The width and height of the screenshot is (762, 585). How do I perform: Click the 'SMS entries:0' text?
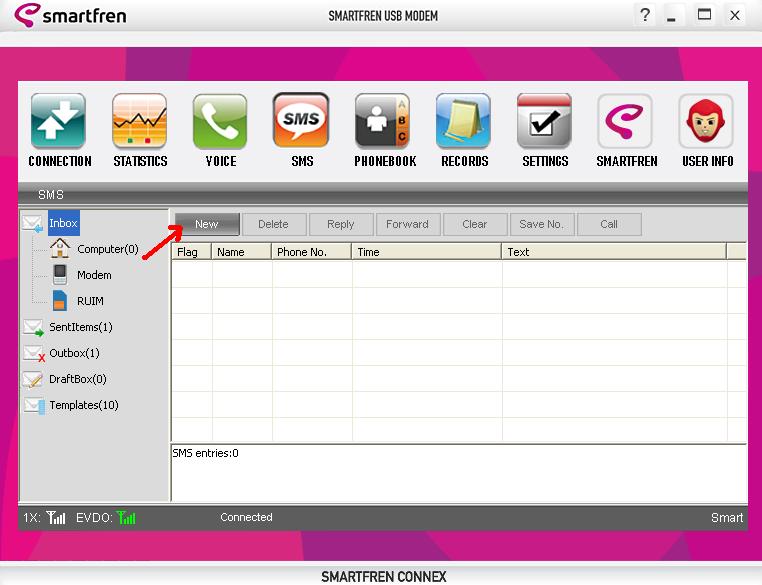205,453
